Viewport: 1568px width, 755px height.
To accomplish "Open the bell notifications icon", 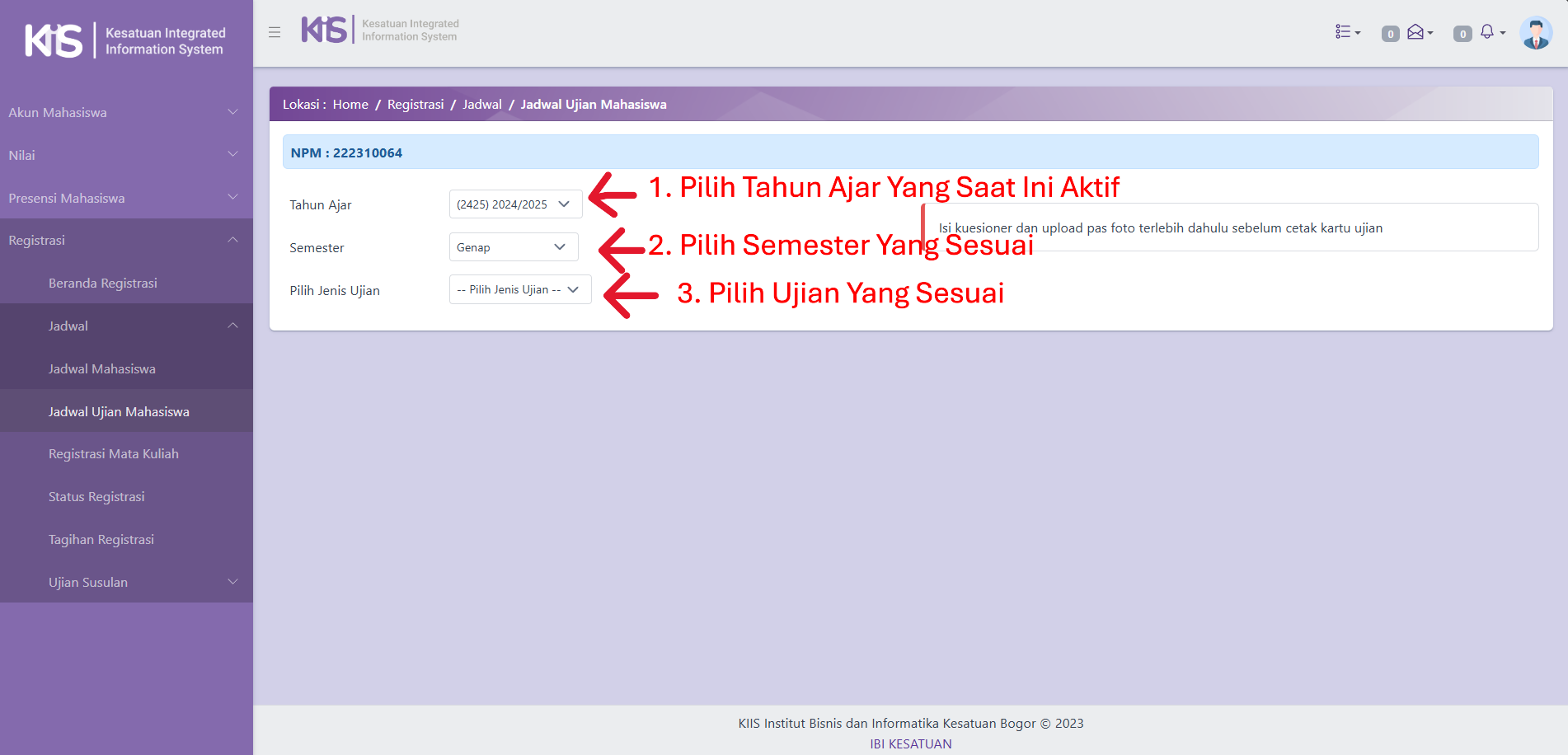I will (1490, 32).
